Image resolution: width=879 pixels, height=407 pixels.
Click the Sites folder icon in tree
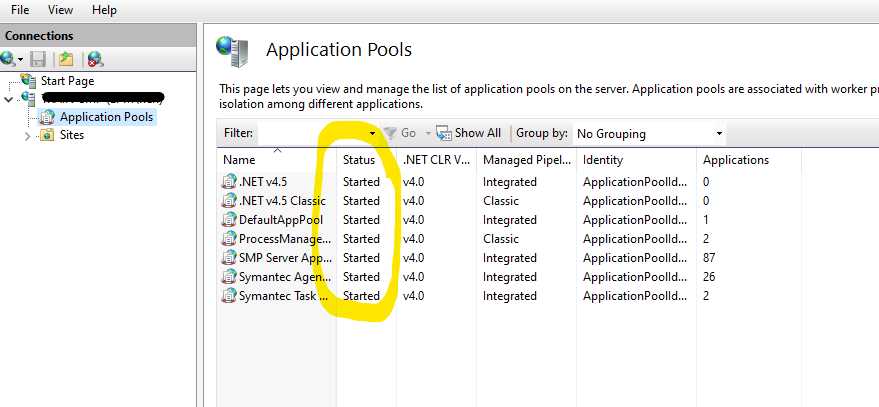tap(47, 136)
